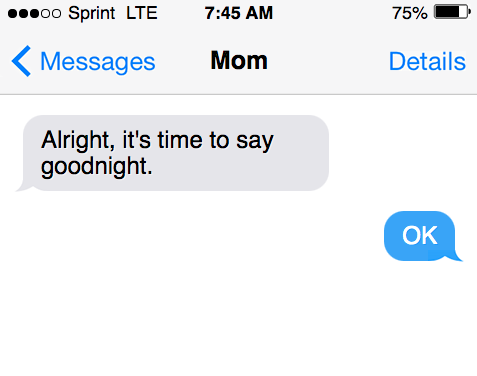
Task: Select the blue OK reply bubble
Action: [x=423, y=236]
